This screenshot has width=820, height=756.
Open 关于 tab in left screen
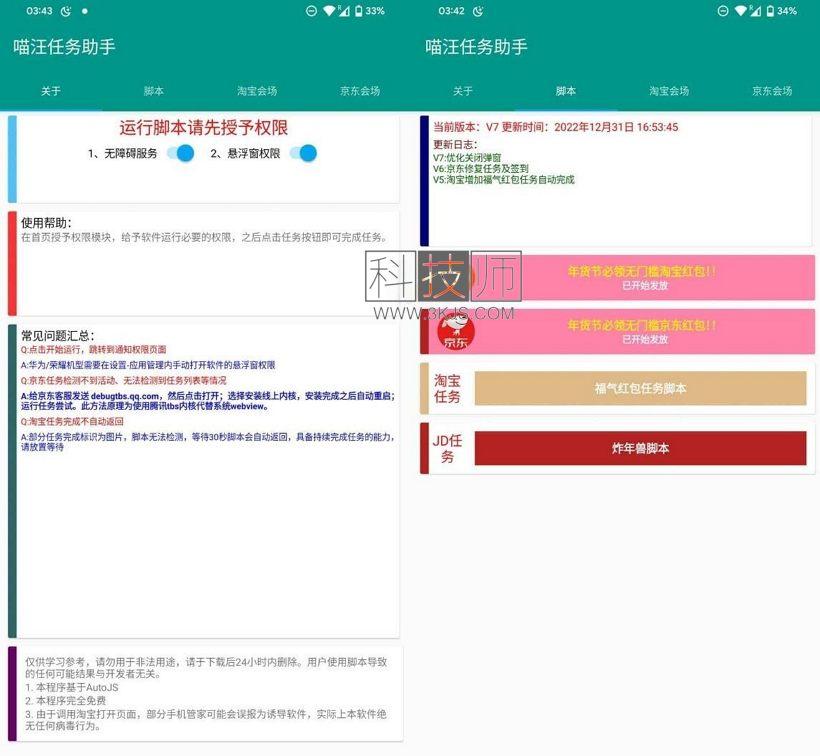pyautogui.click(x=51, y=91)
